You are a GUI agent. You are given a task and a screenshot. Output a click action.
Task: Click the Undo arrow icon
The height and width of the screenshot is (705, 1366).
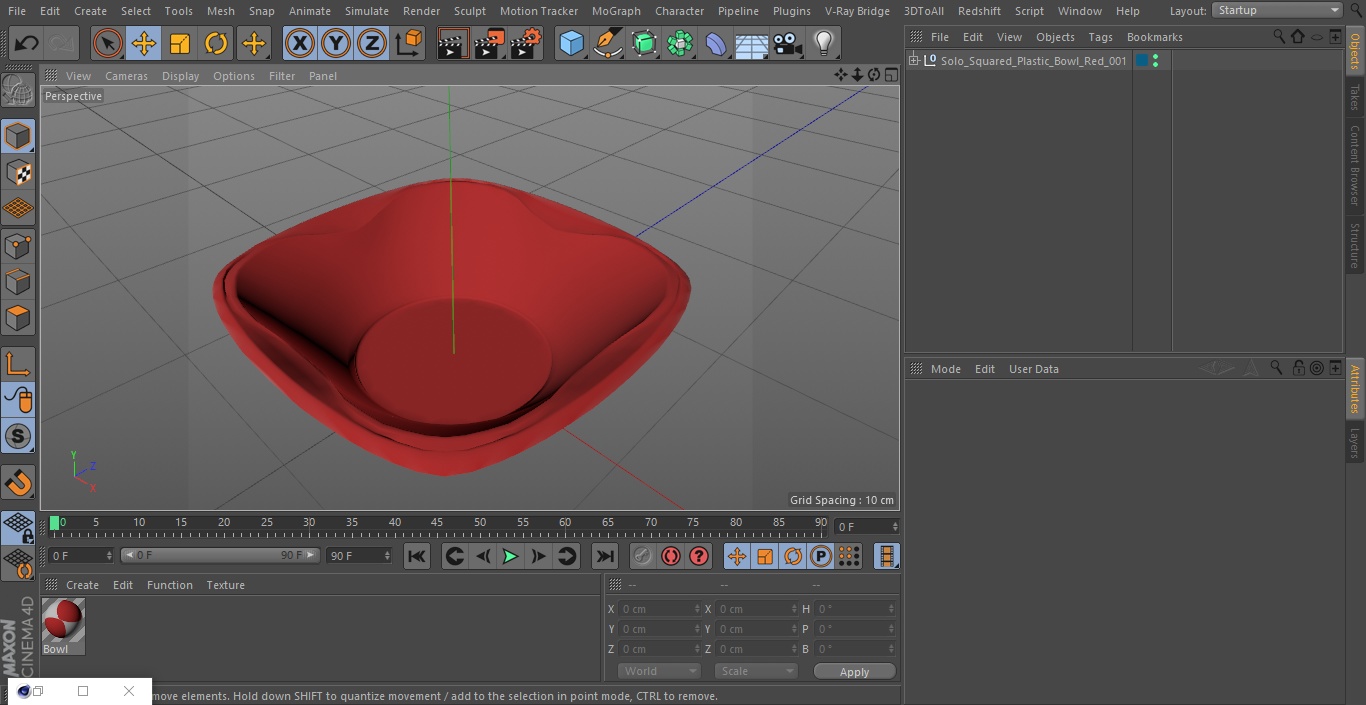27,44
